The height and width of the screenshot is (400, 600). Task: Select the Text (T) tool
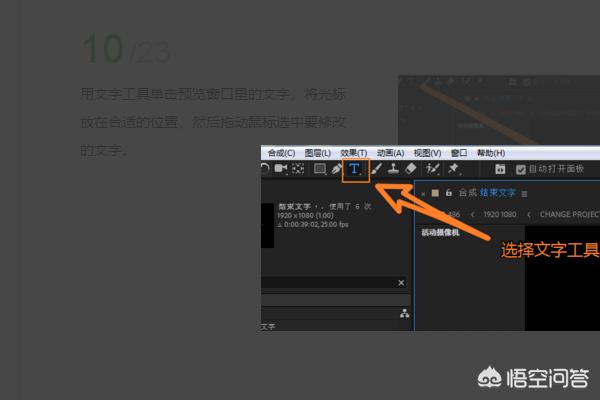point(355,170)
